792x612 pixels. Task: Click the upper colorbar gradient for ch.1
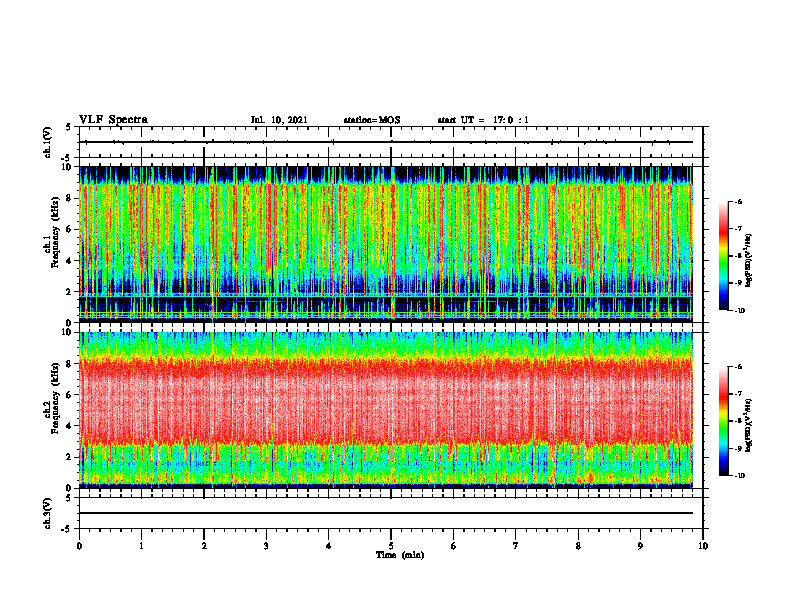coord(723,256)
